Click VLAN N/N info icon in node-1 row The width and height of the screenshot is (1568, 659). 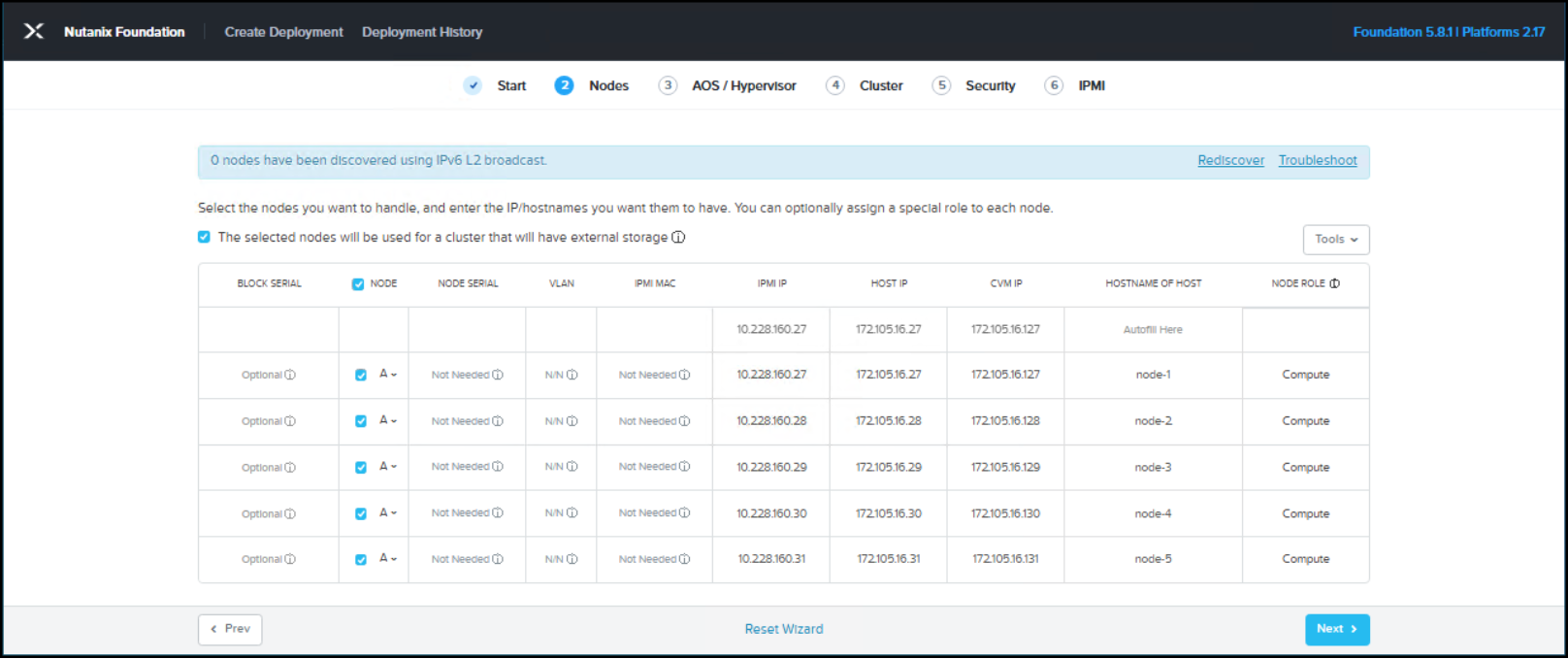[572, 375]
